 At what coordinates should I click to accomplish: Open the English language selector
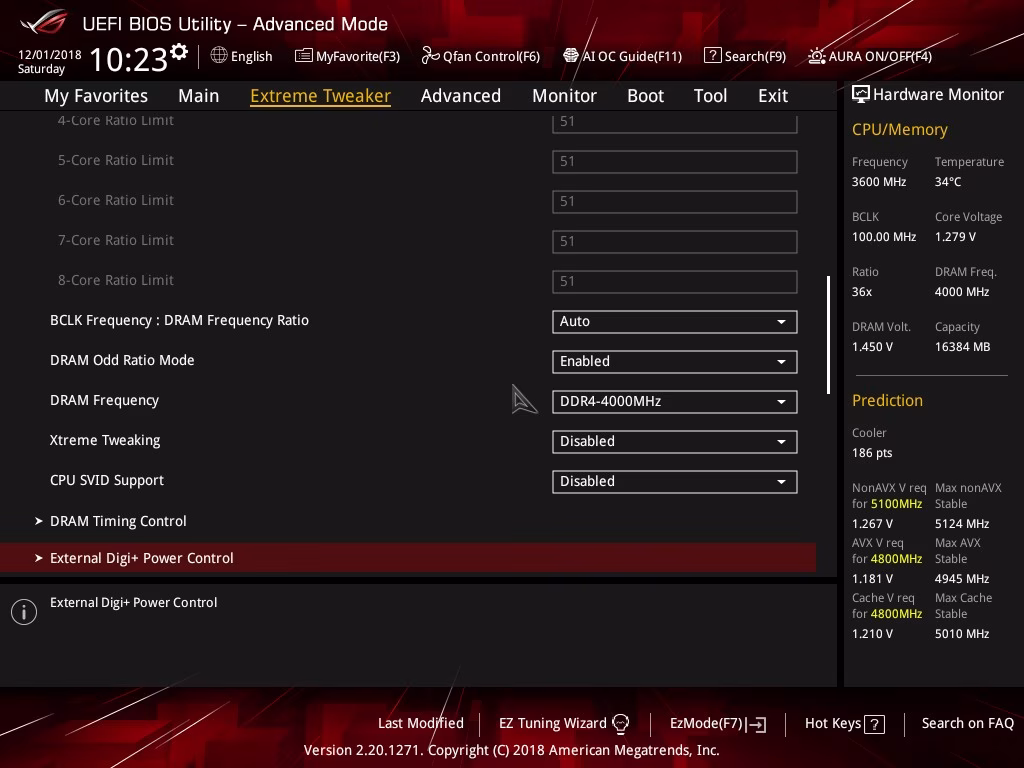coord(242,56)
